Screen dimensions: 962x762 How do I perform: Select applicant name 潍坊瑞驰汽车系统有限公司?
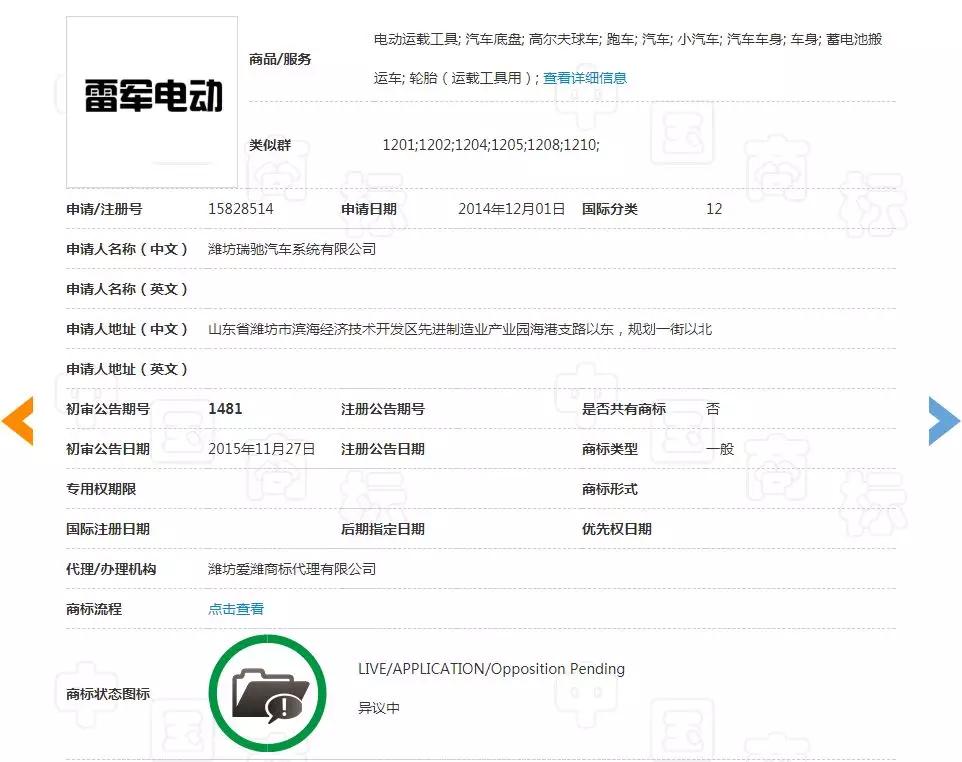292,249
